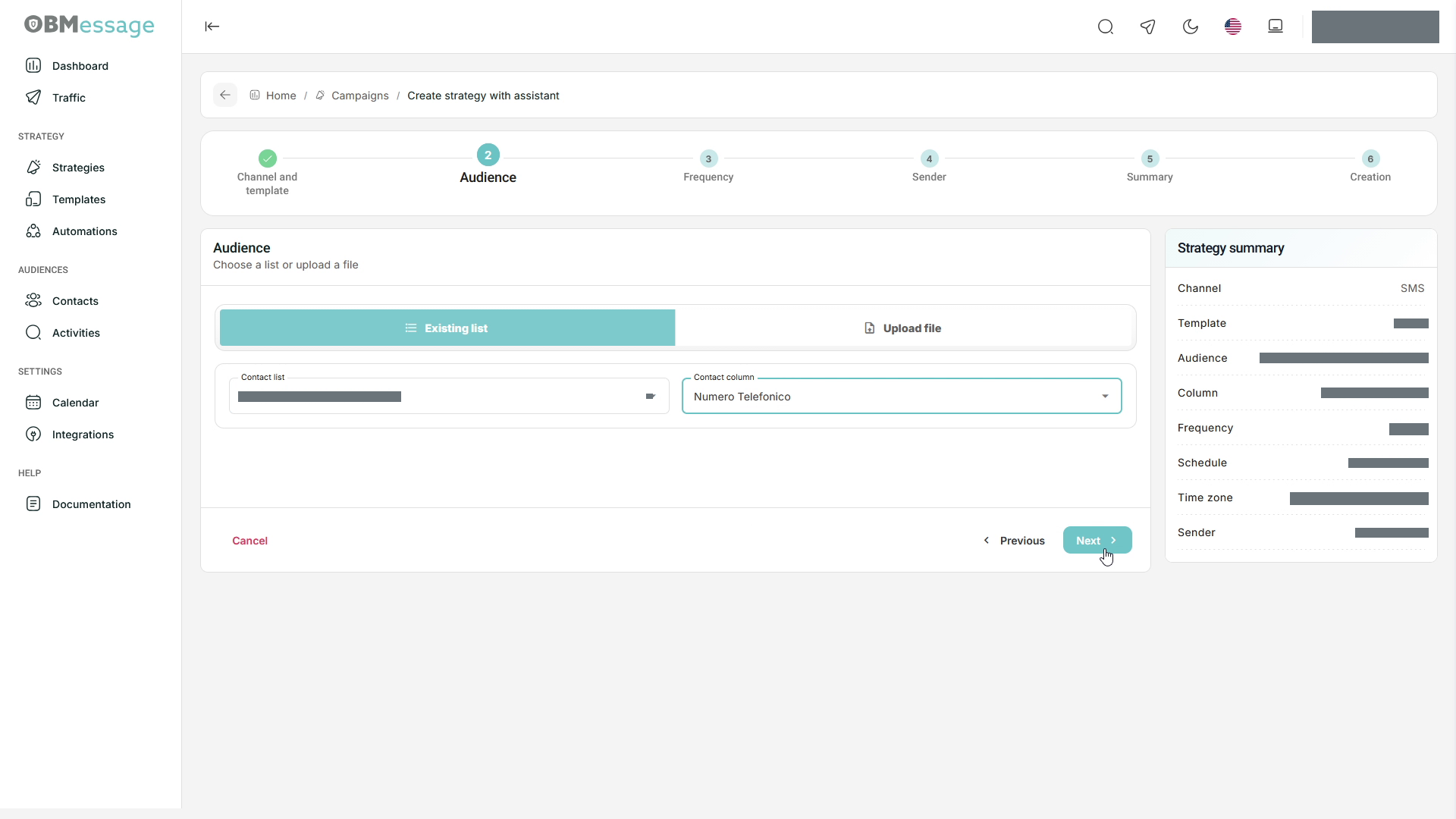Image resolution: width=1456 pixels, height=819 pixels.
Task: Switch to the Upload file tab
Action: 903,328
